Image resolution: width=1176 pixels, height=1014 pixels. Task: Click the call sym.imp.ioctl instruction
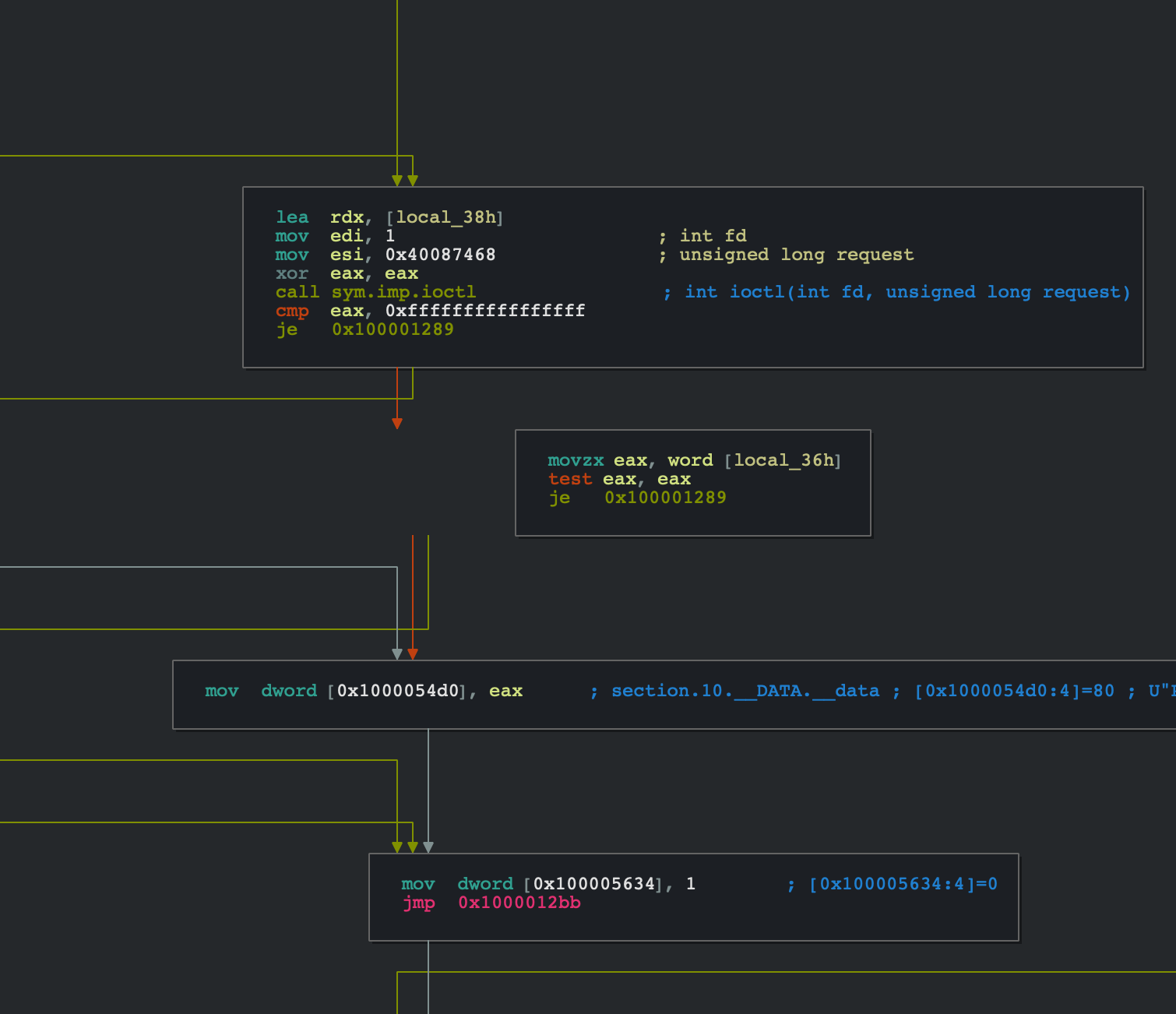[375, 292]
